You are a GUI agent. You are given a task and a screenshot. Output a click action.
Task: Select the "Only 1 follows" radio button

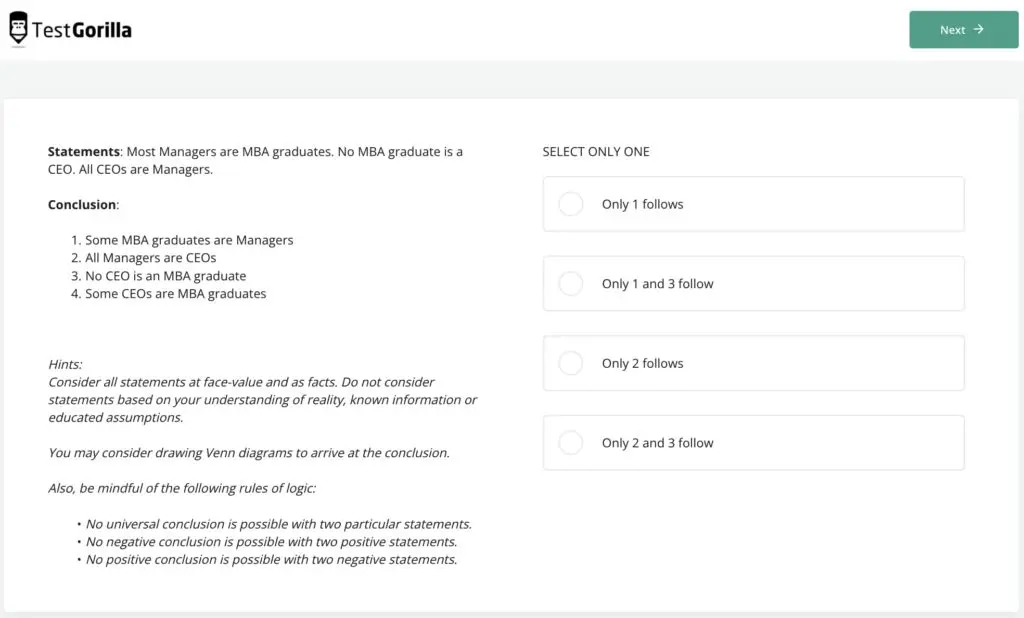[570, 204]
